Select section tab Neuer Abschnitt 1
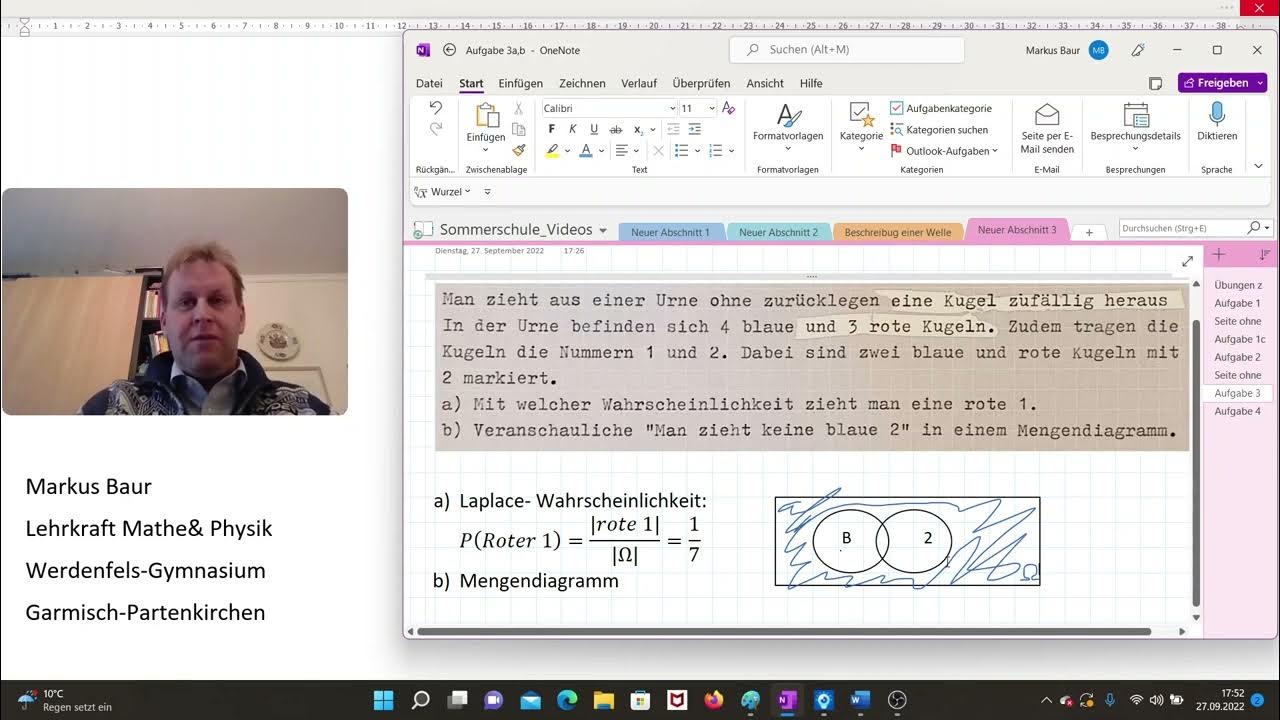 point(670,232)
